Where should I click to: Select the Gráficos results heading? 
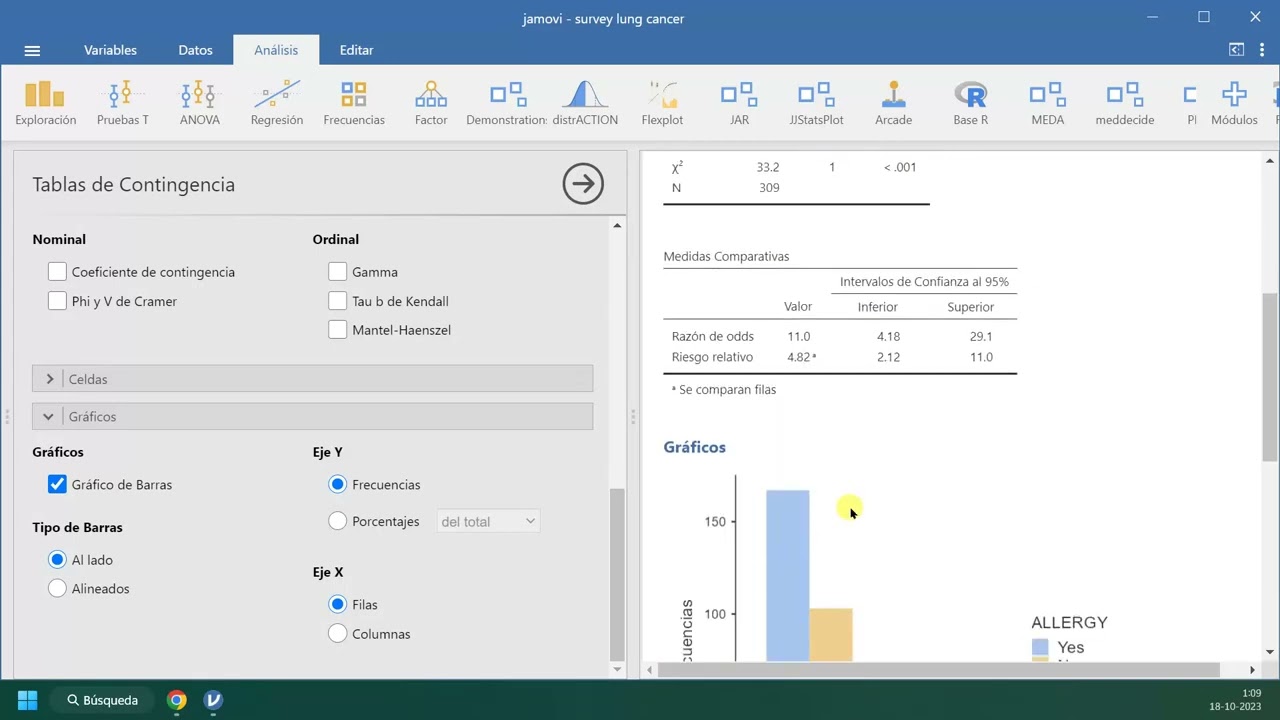(694, 447)
